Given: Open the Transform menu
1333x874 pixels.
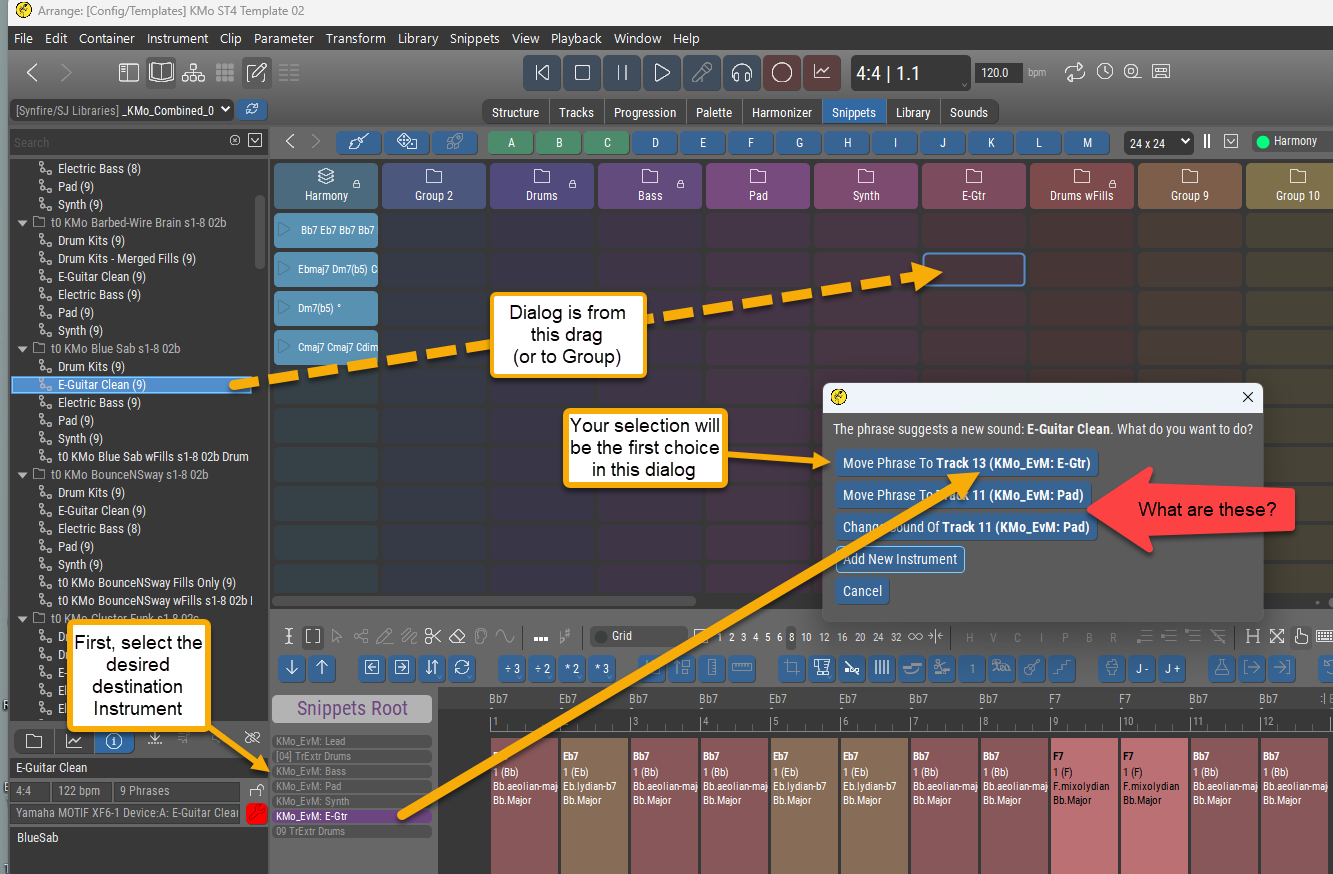Looking at the screenshot, I should pos(355,38).
